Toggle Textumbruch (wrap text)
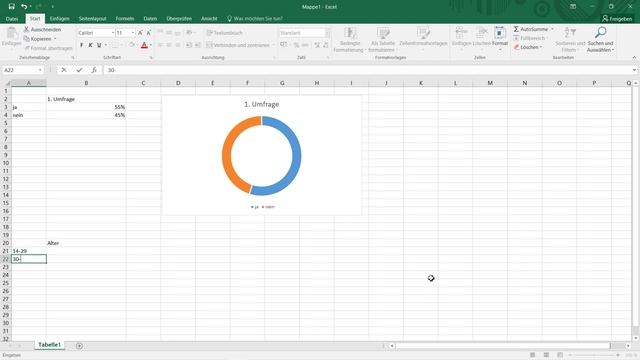 coord(224,33)
